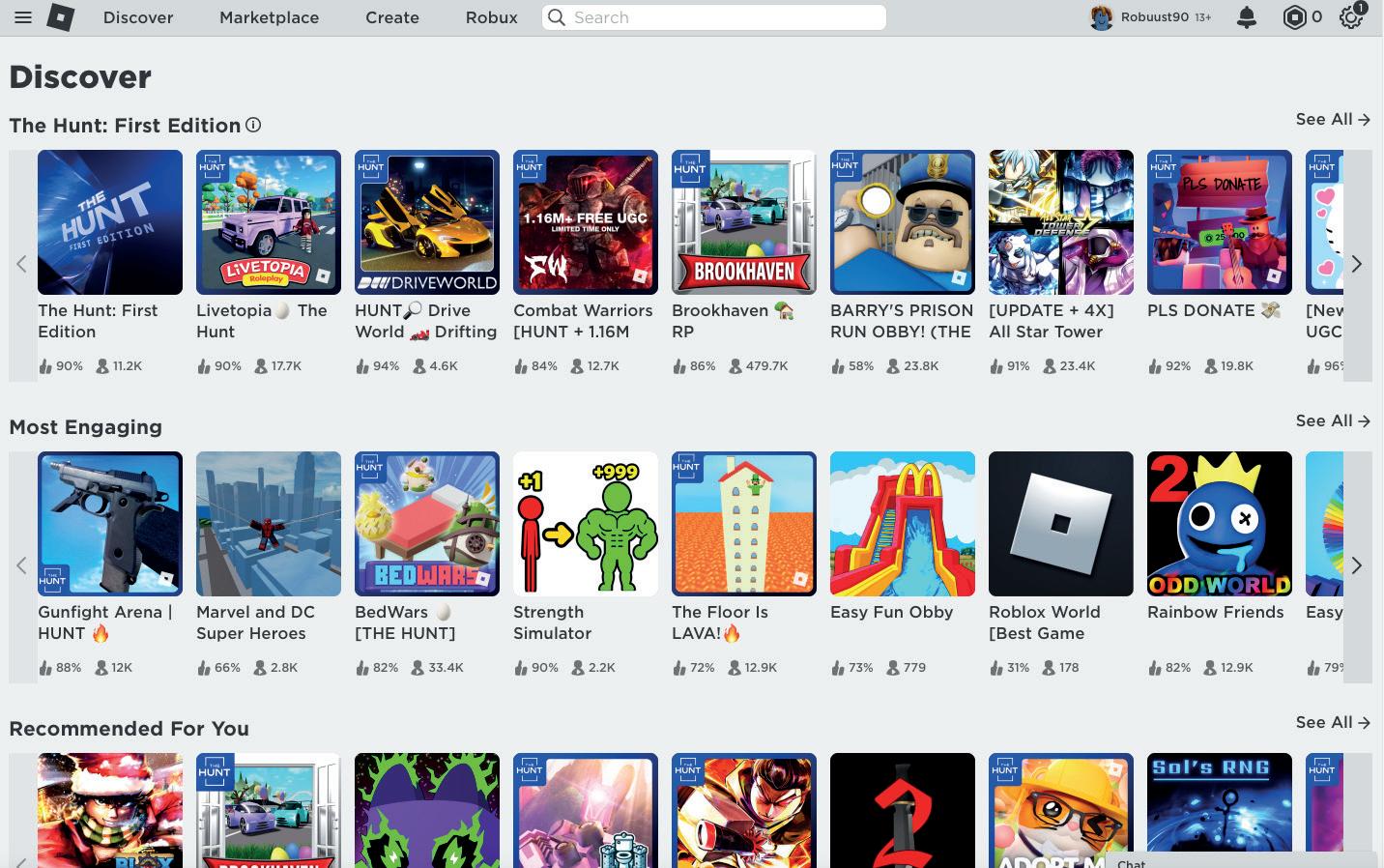Go to the Discover tab
This screenshot has width=1384, height=868.
click(x=138, y=17)
